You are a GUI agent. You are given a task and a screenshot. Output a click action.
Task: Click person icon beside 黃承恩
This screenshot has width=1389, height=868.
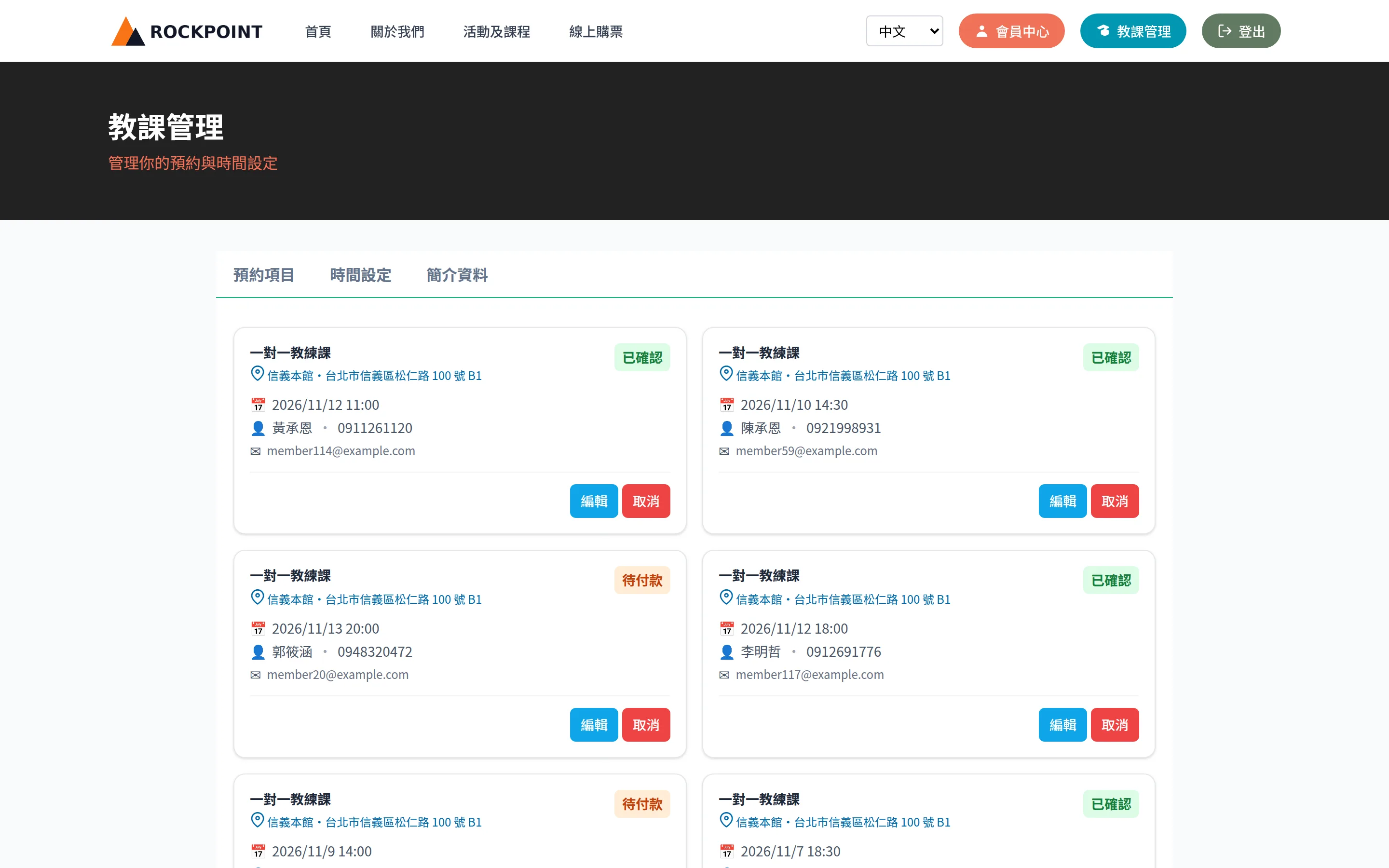point(259,428)
